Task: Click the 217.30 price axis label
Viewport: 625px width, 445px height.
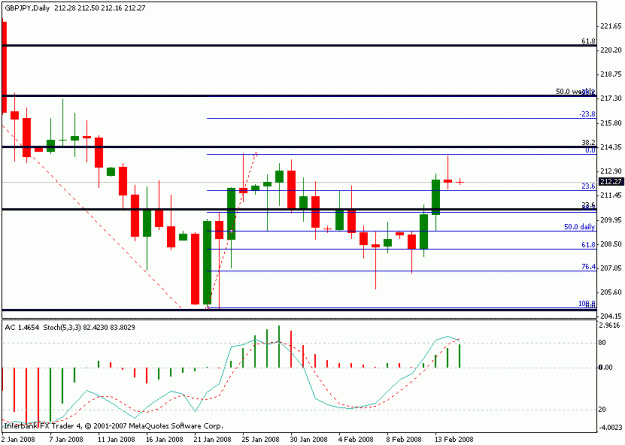Action: 610,98
